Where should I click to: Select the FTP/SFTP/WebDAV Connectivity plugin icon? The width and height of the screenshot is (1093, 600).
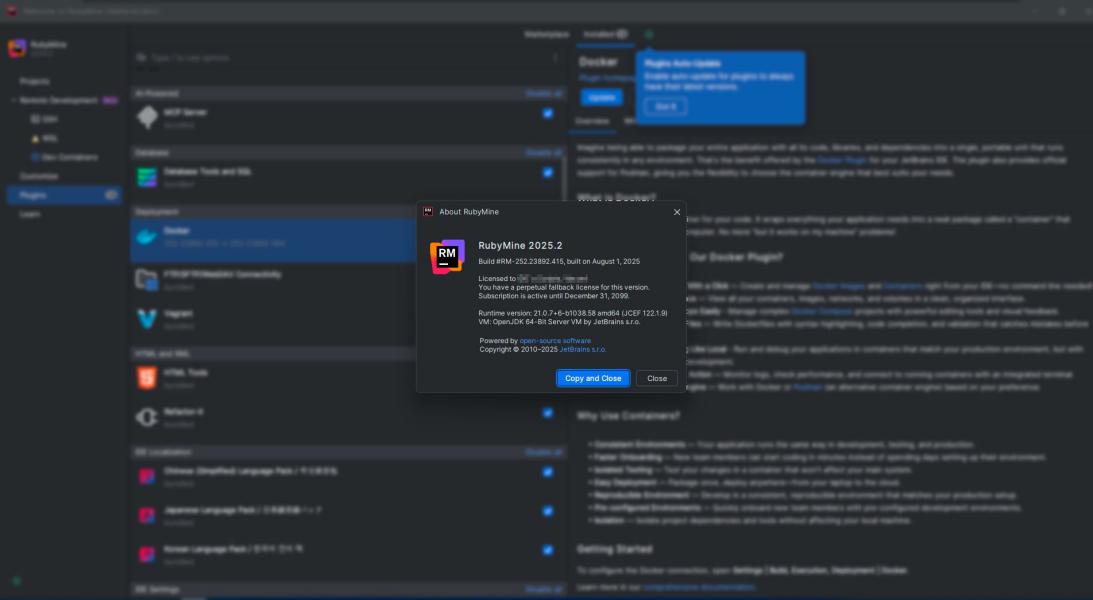147,279
